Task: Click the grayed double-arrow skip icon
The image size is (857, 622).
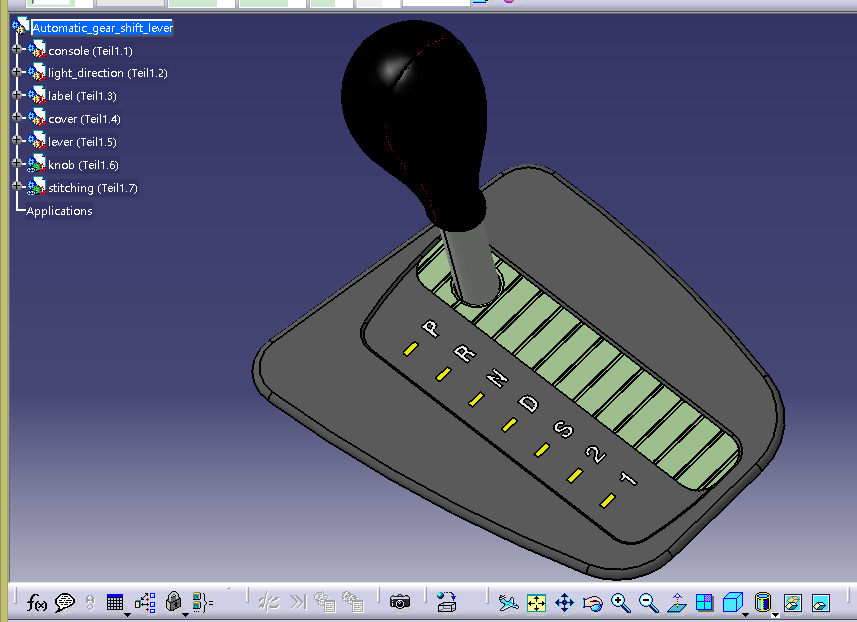Action: click(298, 602)
